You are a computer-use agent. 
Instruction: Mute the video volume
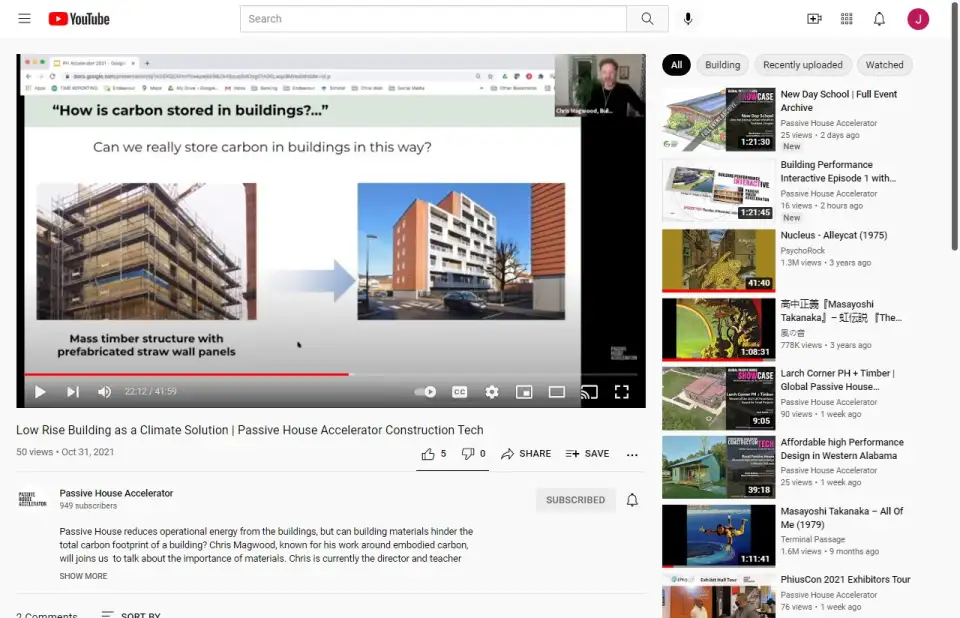[x=104, y=392]
